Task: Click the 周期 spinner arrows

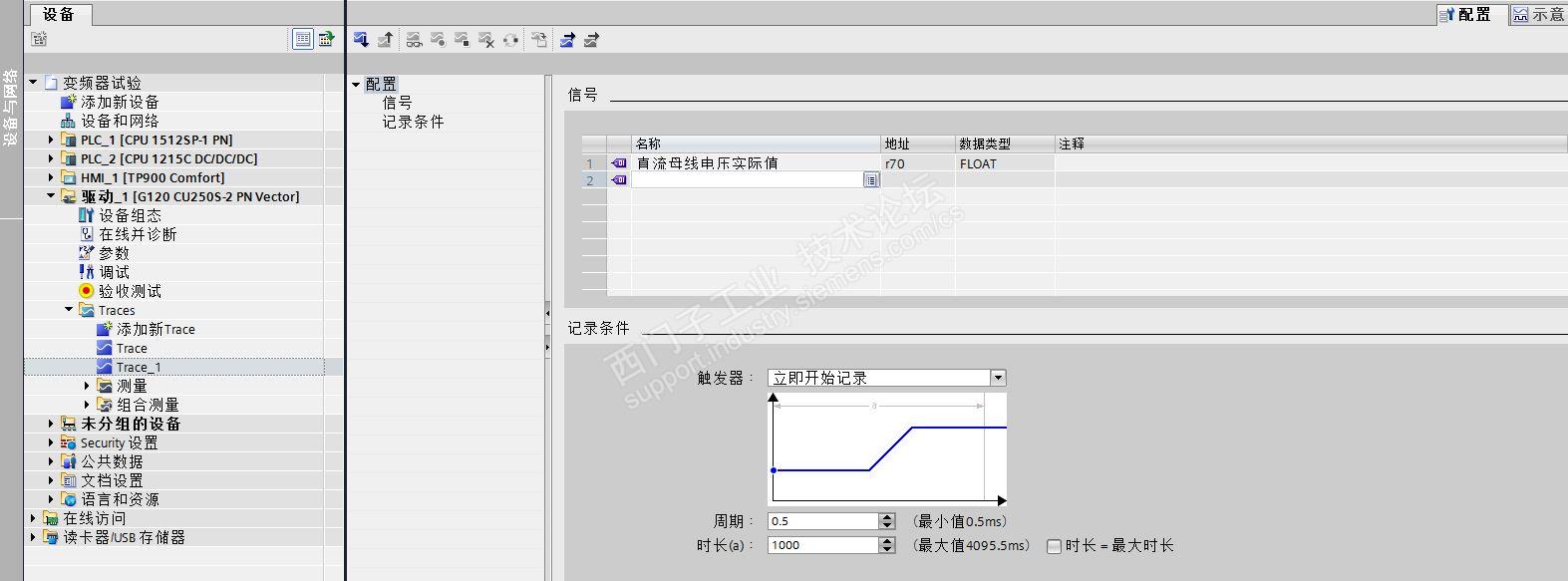Action: pos(887,521)
